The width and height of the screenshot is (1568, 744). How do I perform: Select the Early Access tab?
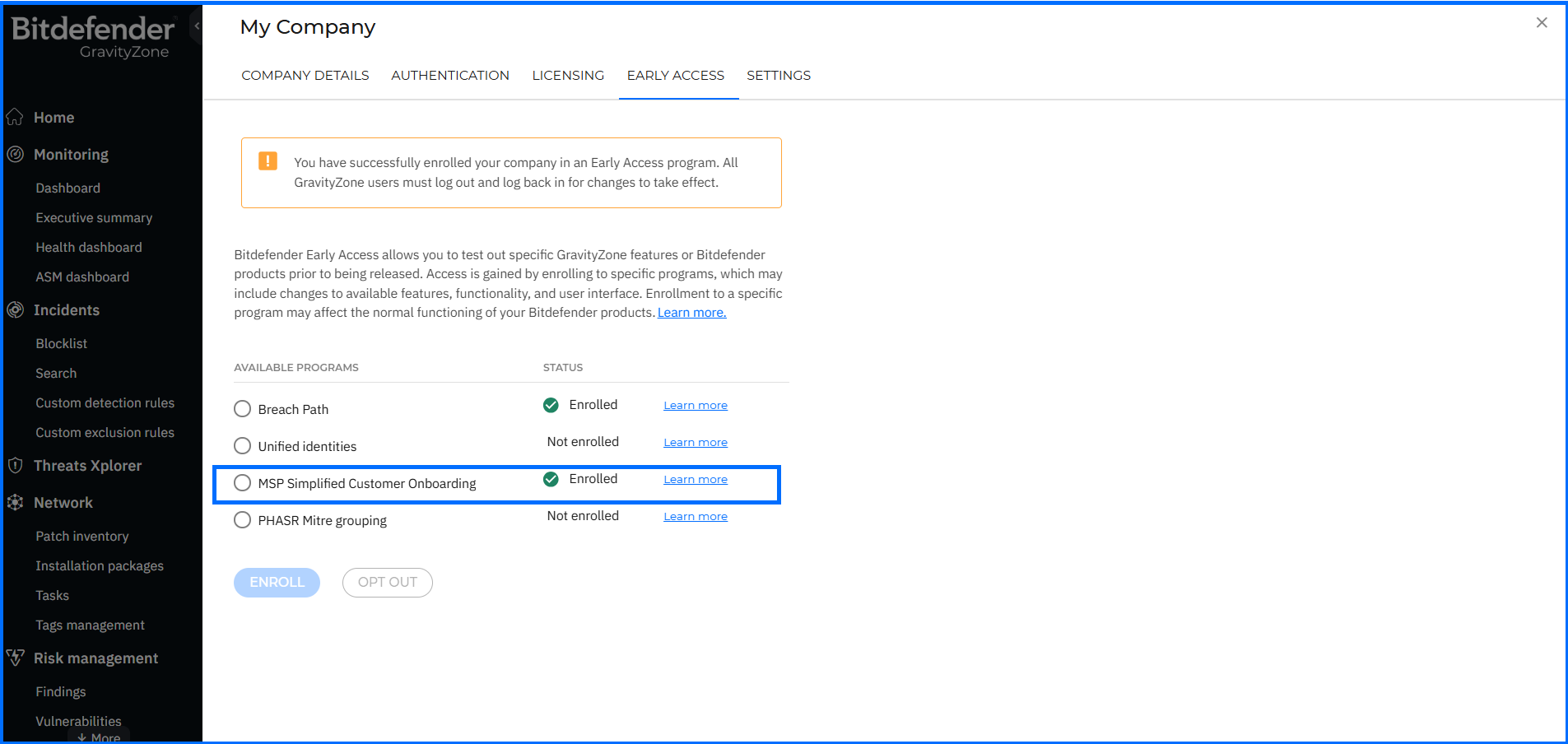pos(676,75)
